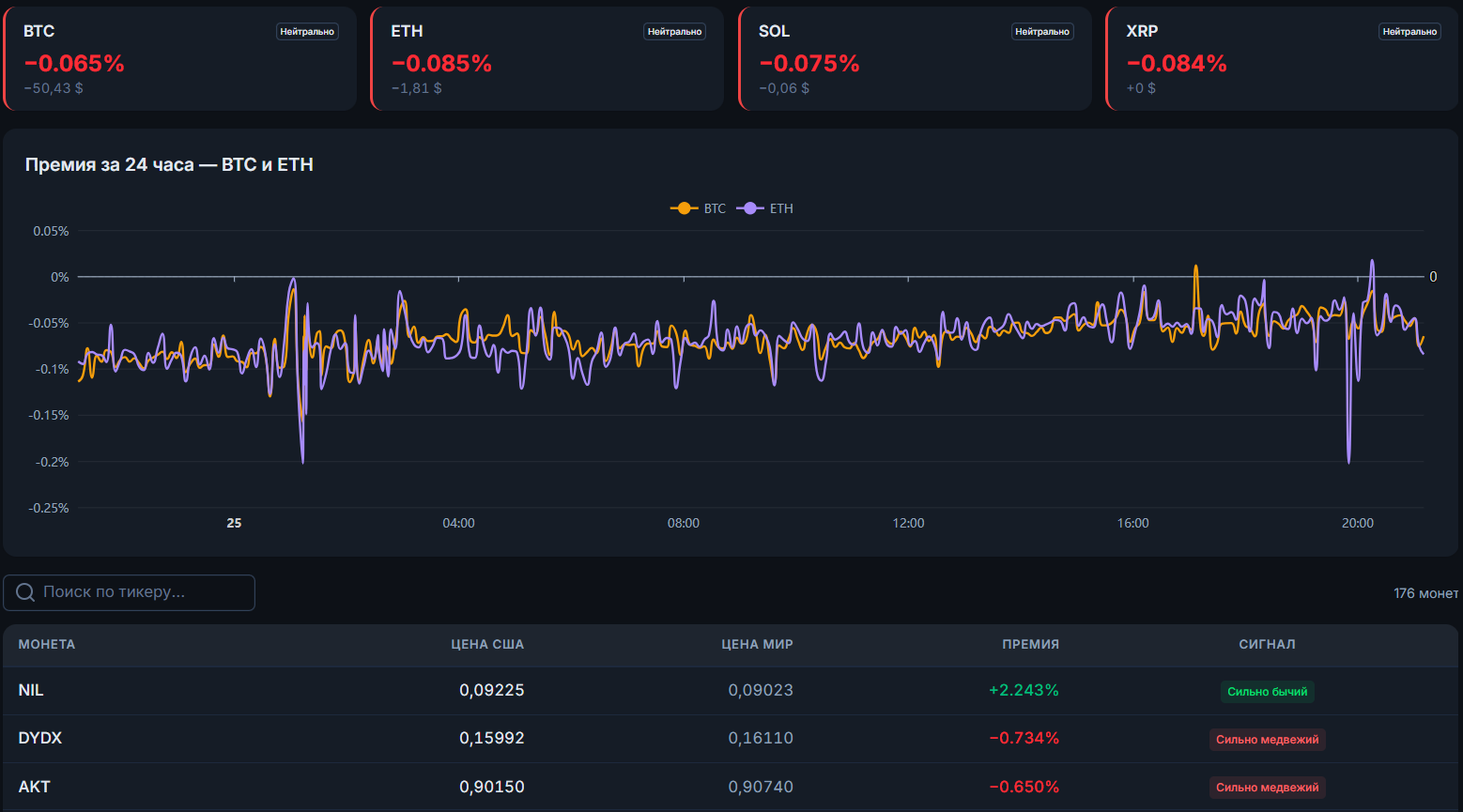Select the SOL premium card
This screenshot has width=1463, height=812.
click(x=915, y=58)
